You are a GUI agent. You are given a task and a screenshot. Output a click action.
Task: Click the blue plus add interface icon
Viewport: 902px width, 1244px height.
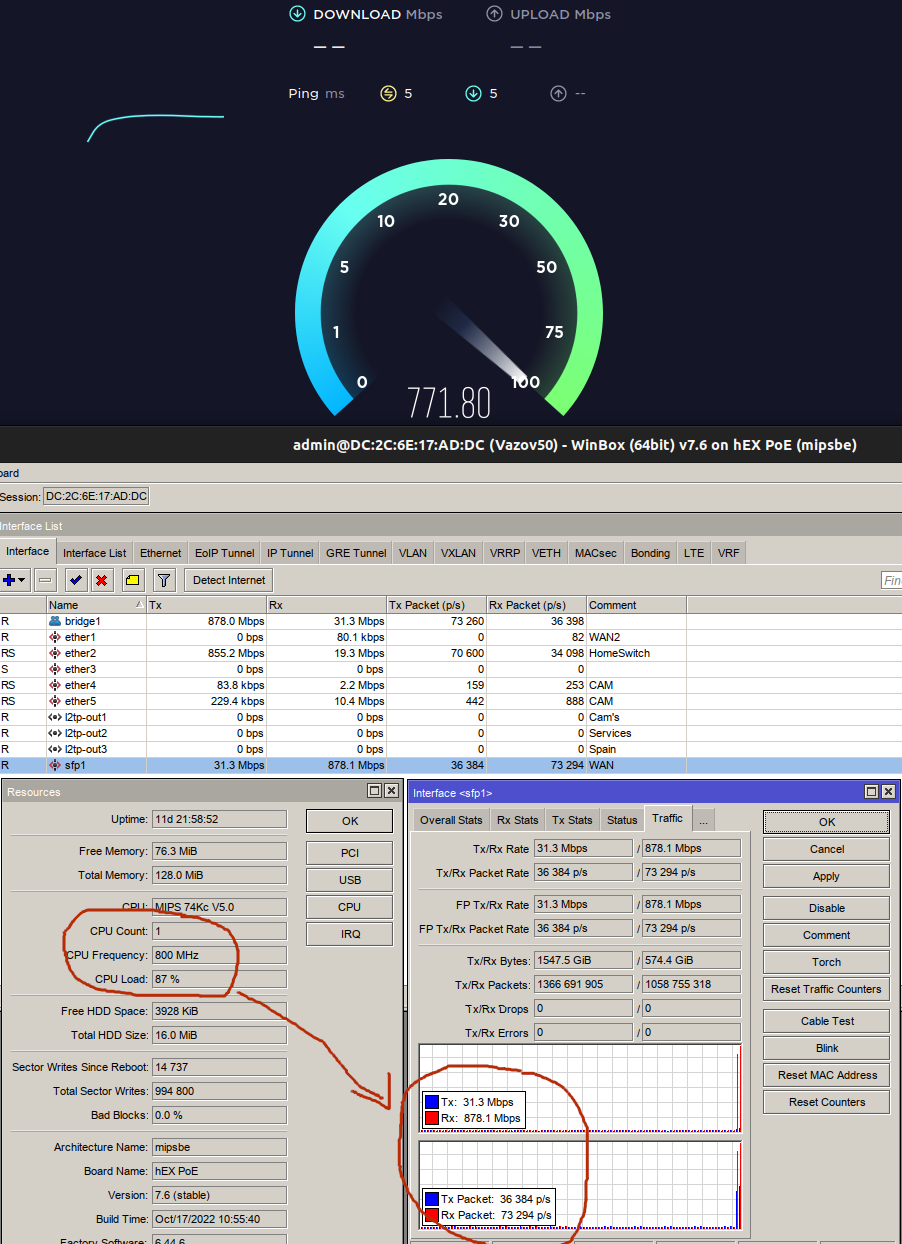click(x=10, y=580)
